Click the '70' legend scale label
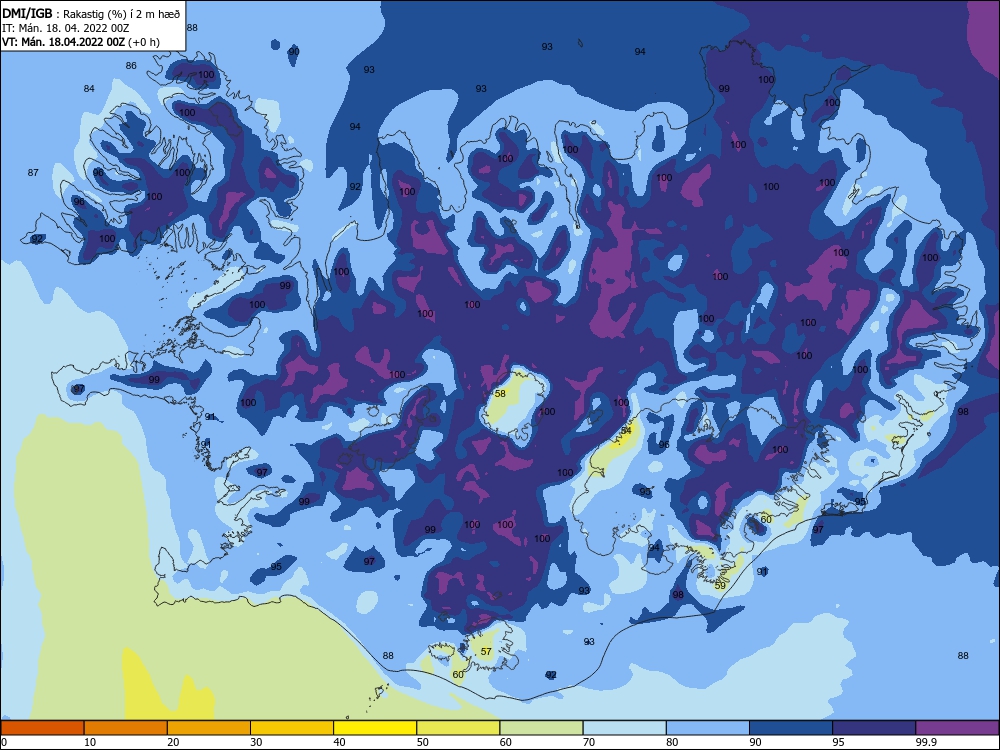This screenshot has width=1000, height=750. click(589, 742)
